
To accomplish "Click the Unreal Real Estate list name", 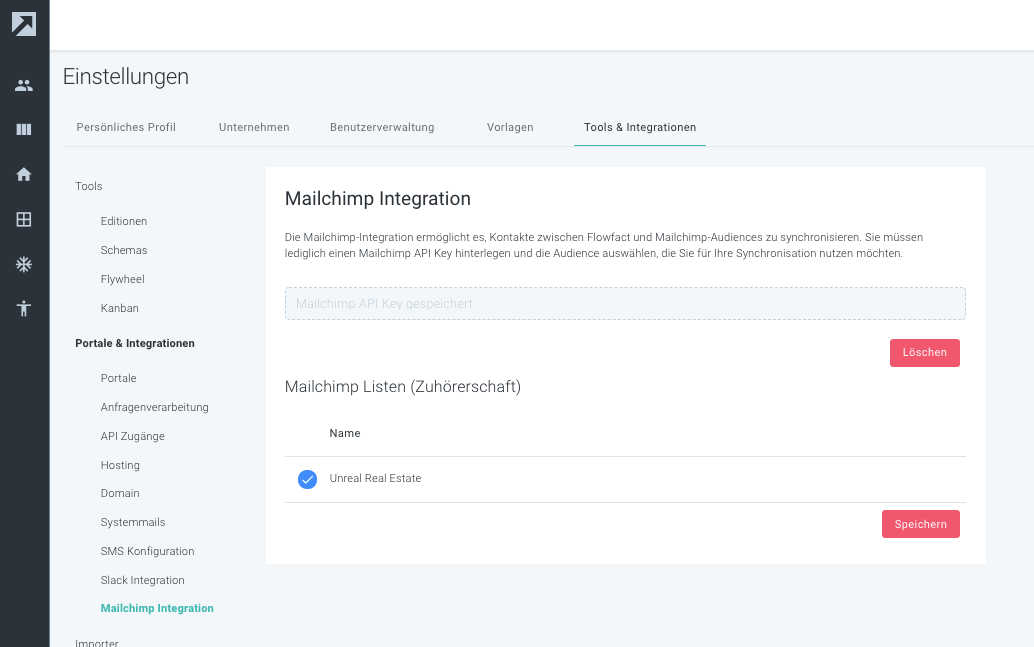I will [x=375, y=478].
